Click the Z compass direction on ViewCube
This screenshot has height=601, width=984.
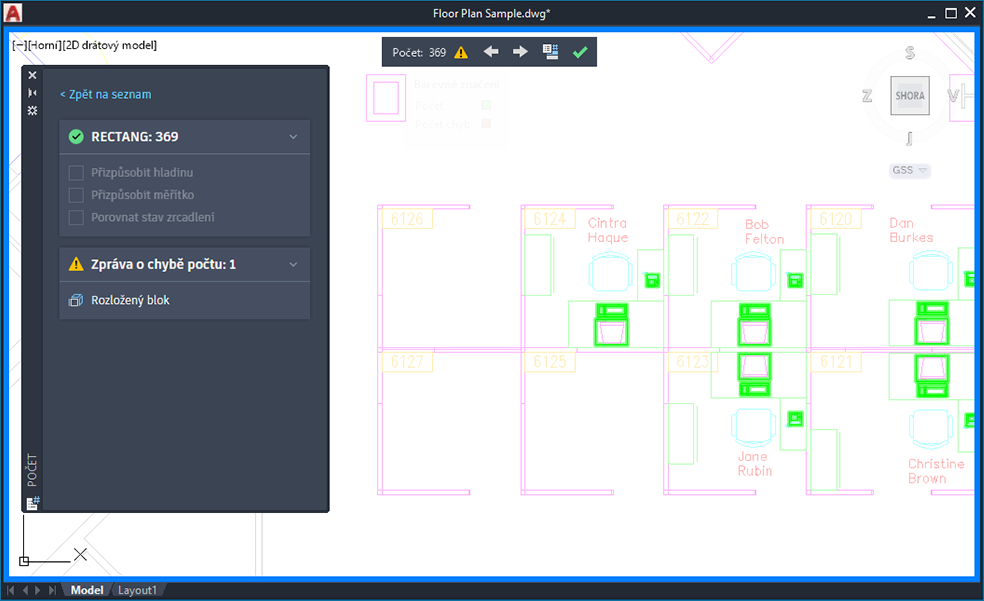(x=867, y=96)
